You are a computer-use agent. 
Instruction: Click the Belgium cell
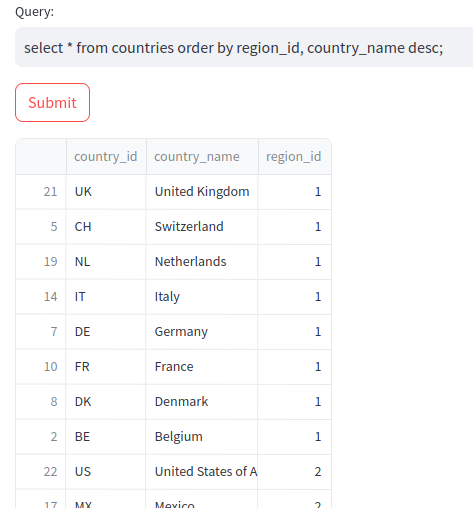point(202,437)
